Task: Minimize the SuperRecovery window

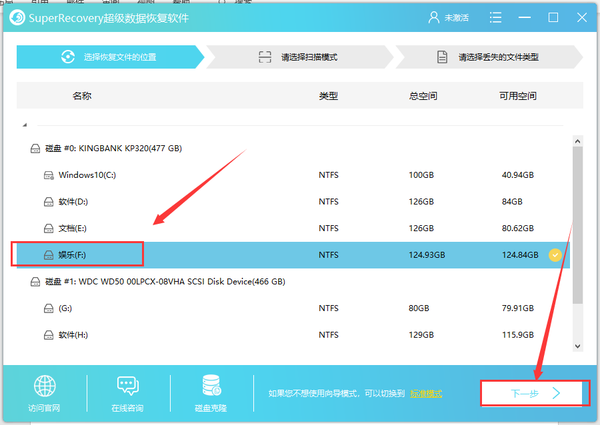Action: click(524, 18)
